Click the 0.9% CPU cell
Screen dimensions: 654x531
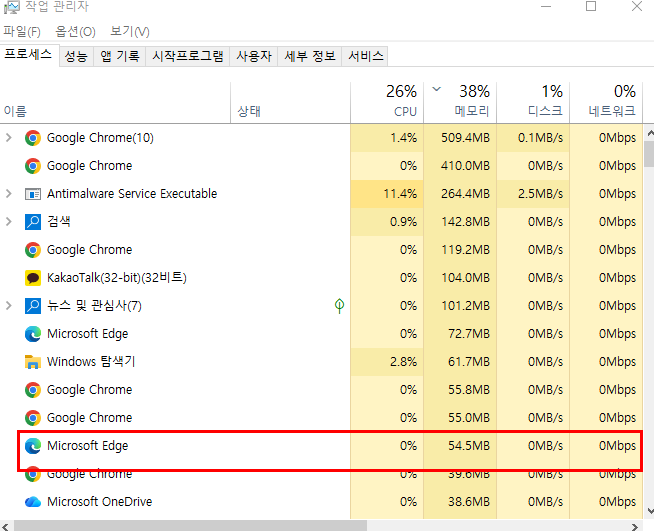point(387,221)
